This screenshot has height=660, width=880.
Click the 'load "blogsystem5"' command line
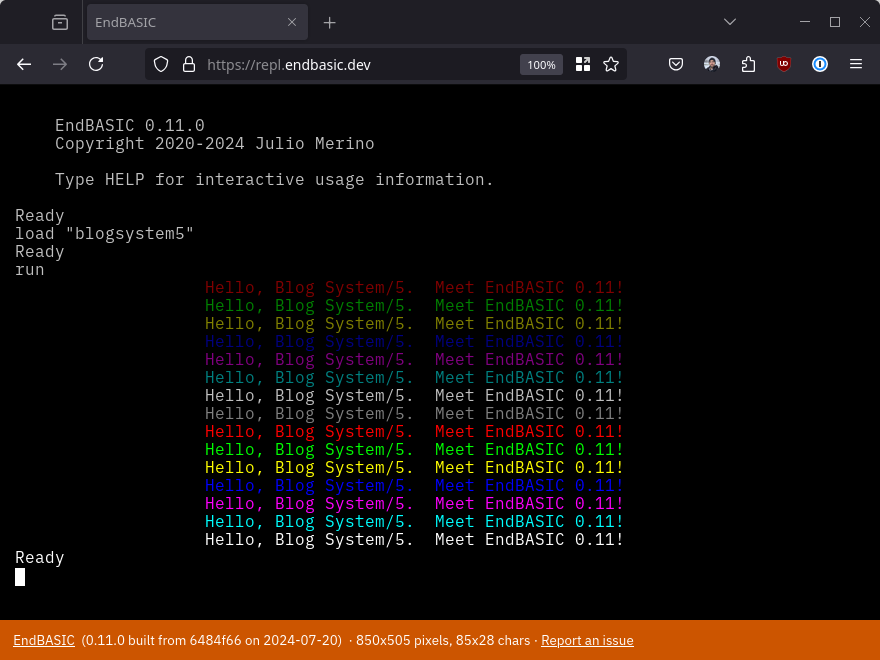point(104,233)
